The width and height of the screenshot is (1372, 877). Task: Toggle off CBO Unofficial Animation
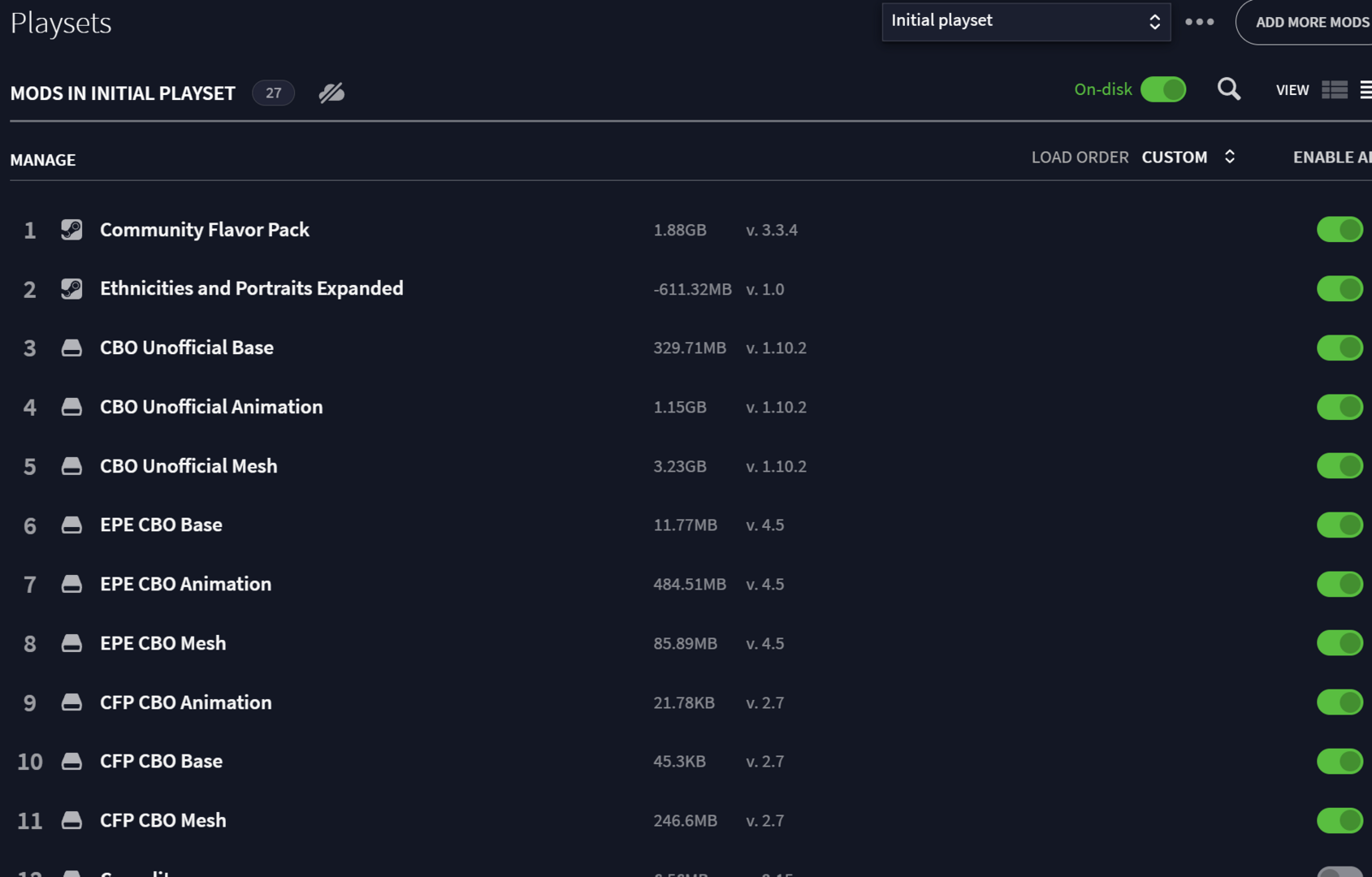[1340, 407]
